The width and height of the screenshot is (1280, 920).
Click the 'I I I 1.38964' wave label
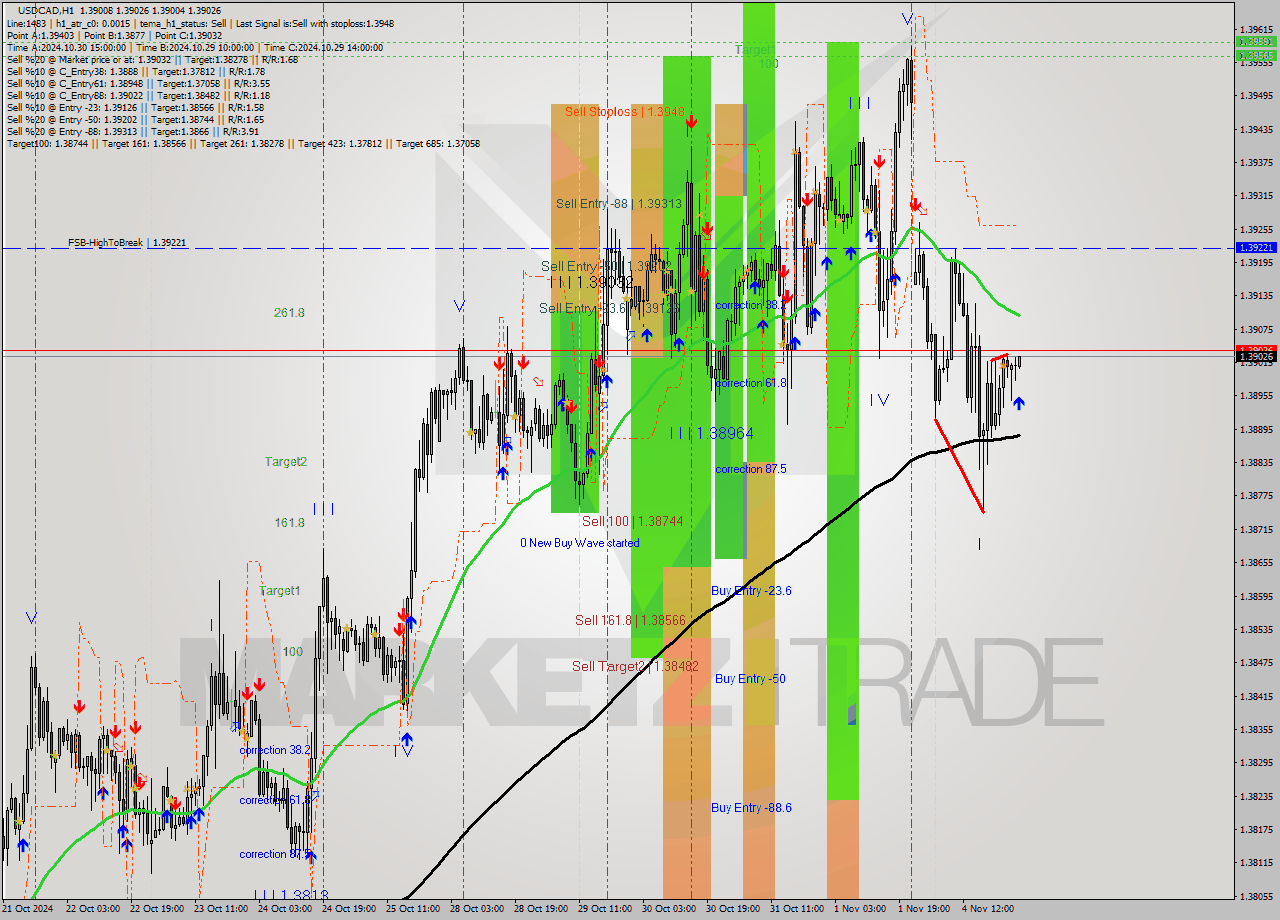(x=712, y=433)
